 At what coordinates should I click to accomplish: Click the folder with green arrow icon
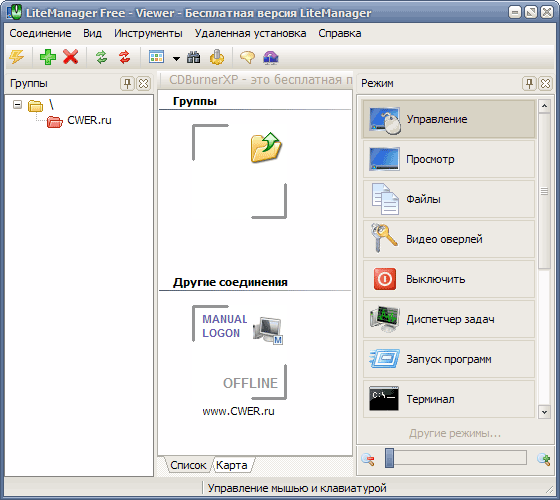[x=266, y=148]
